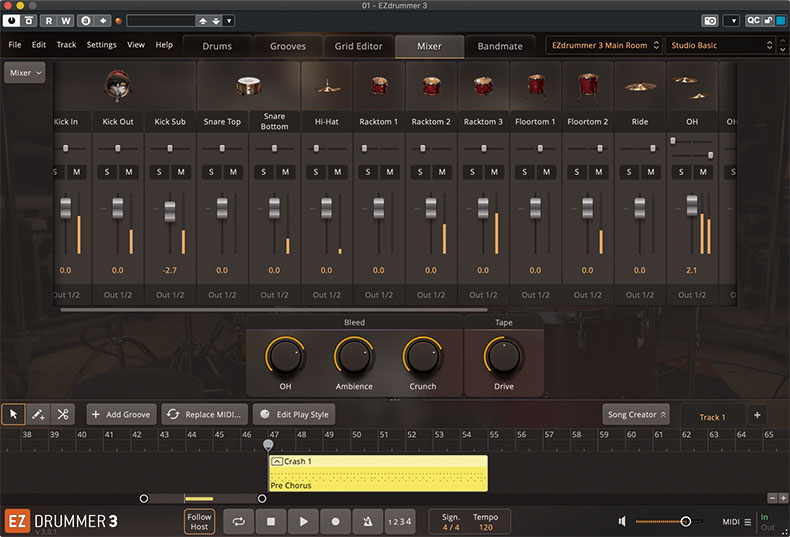Open the Settings menu

click(101, 45)
